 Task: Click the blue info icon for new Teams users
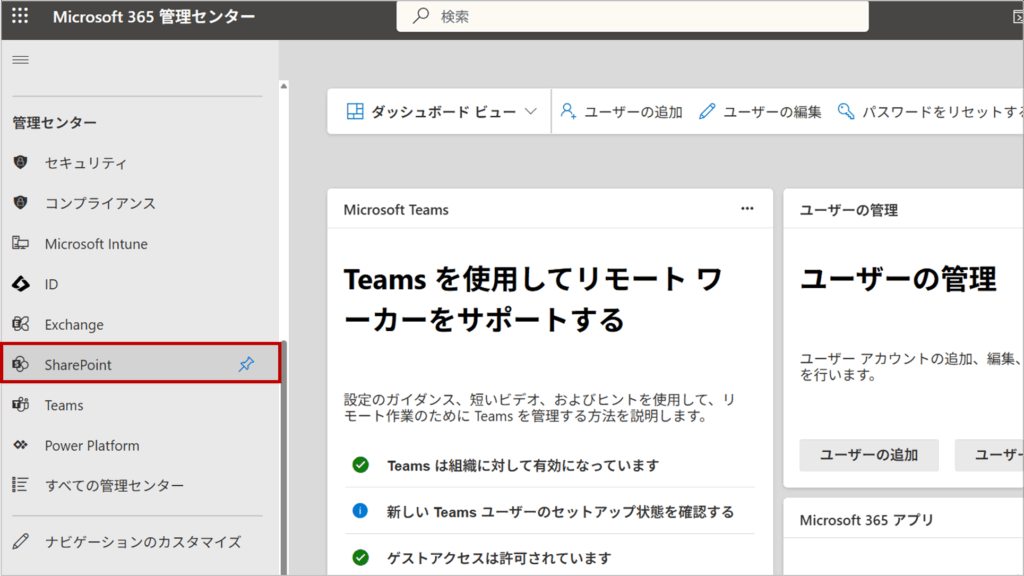(x=360, y=511)
